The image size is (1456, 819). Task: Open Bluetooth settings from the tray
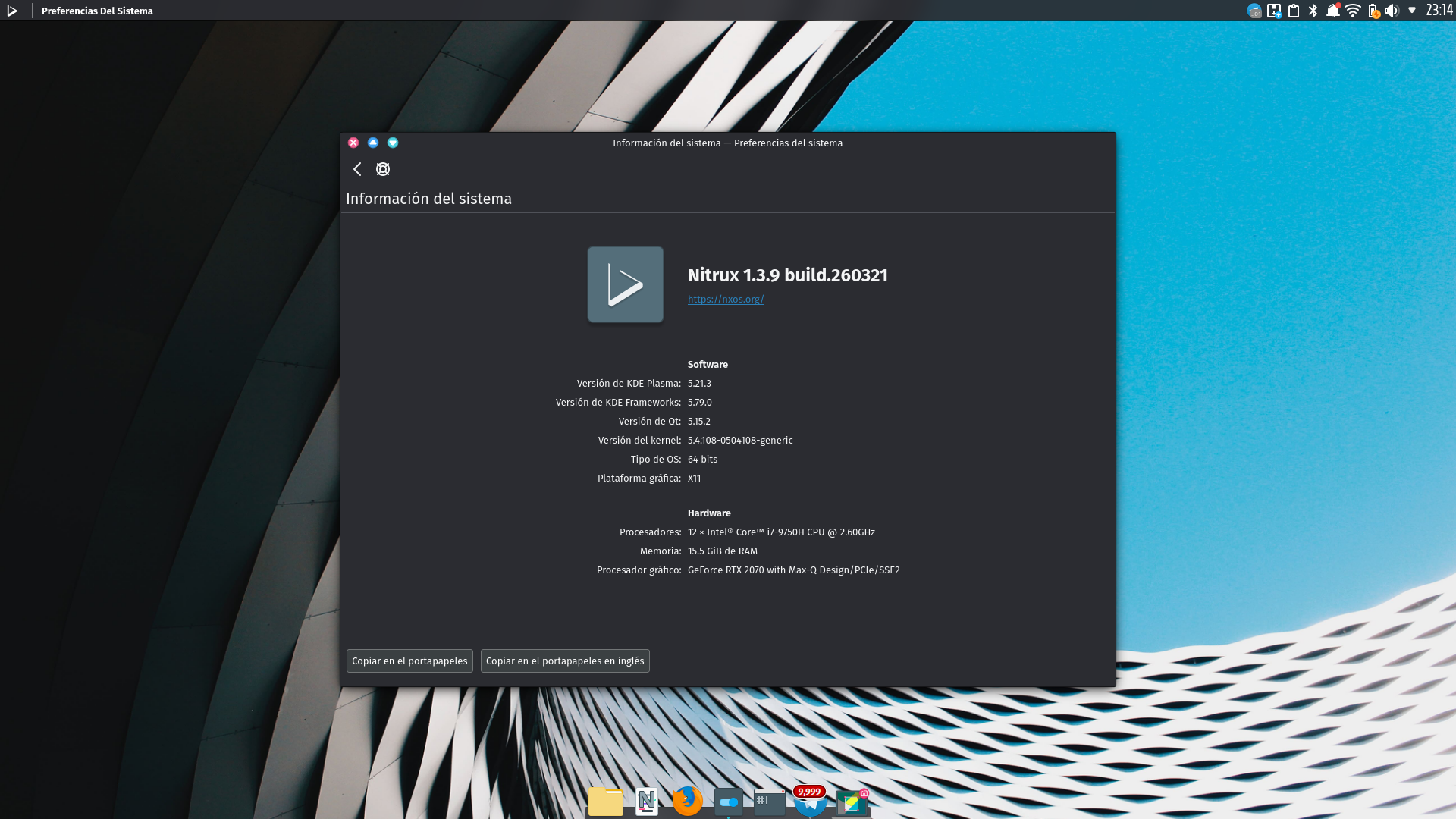[1313, 11]
